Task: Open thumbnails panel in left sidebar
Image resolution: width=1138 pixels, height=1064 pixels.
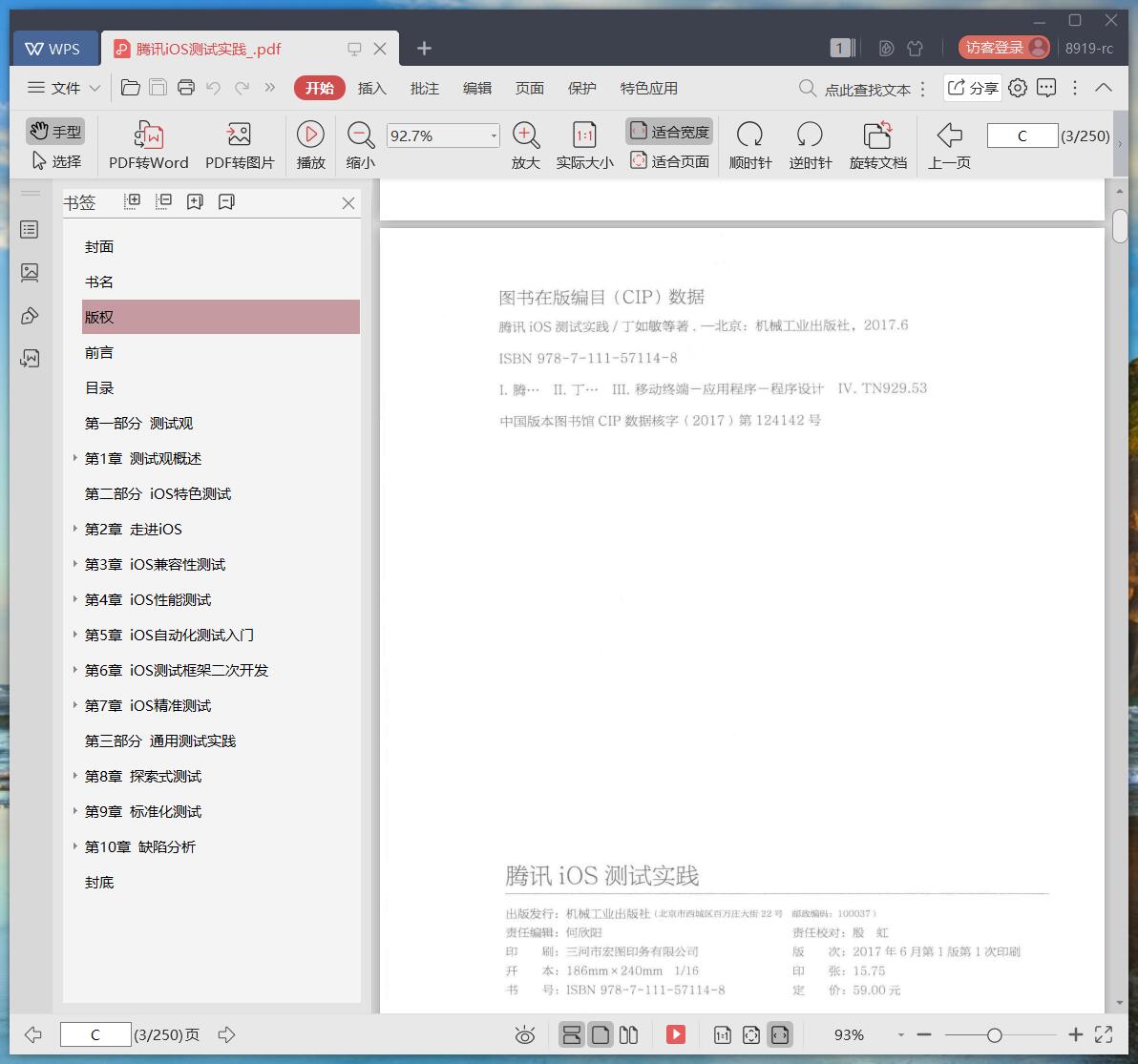Action: point(30,273)
